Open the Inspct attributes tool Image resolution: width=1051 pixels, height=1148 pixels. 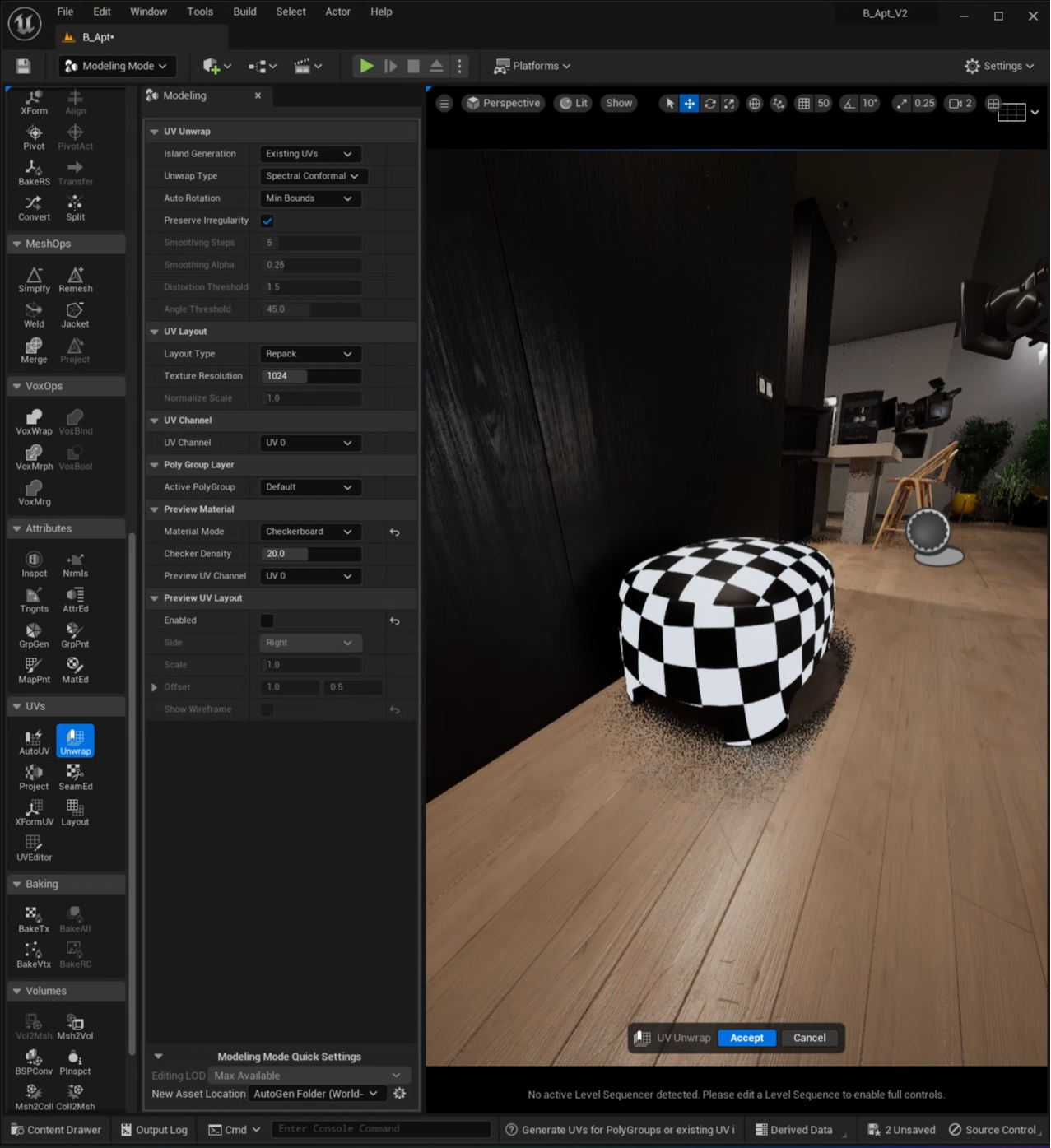[34, 565]
